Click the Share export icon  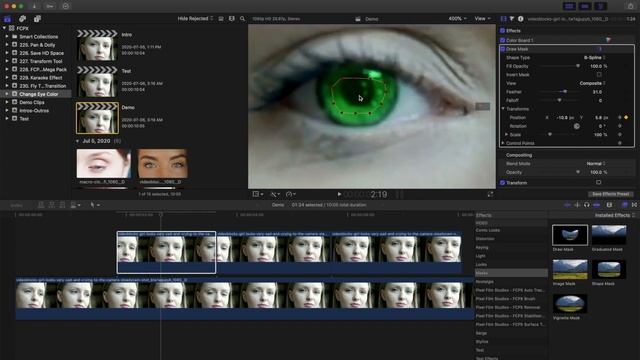pos(630,6)
